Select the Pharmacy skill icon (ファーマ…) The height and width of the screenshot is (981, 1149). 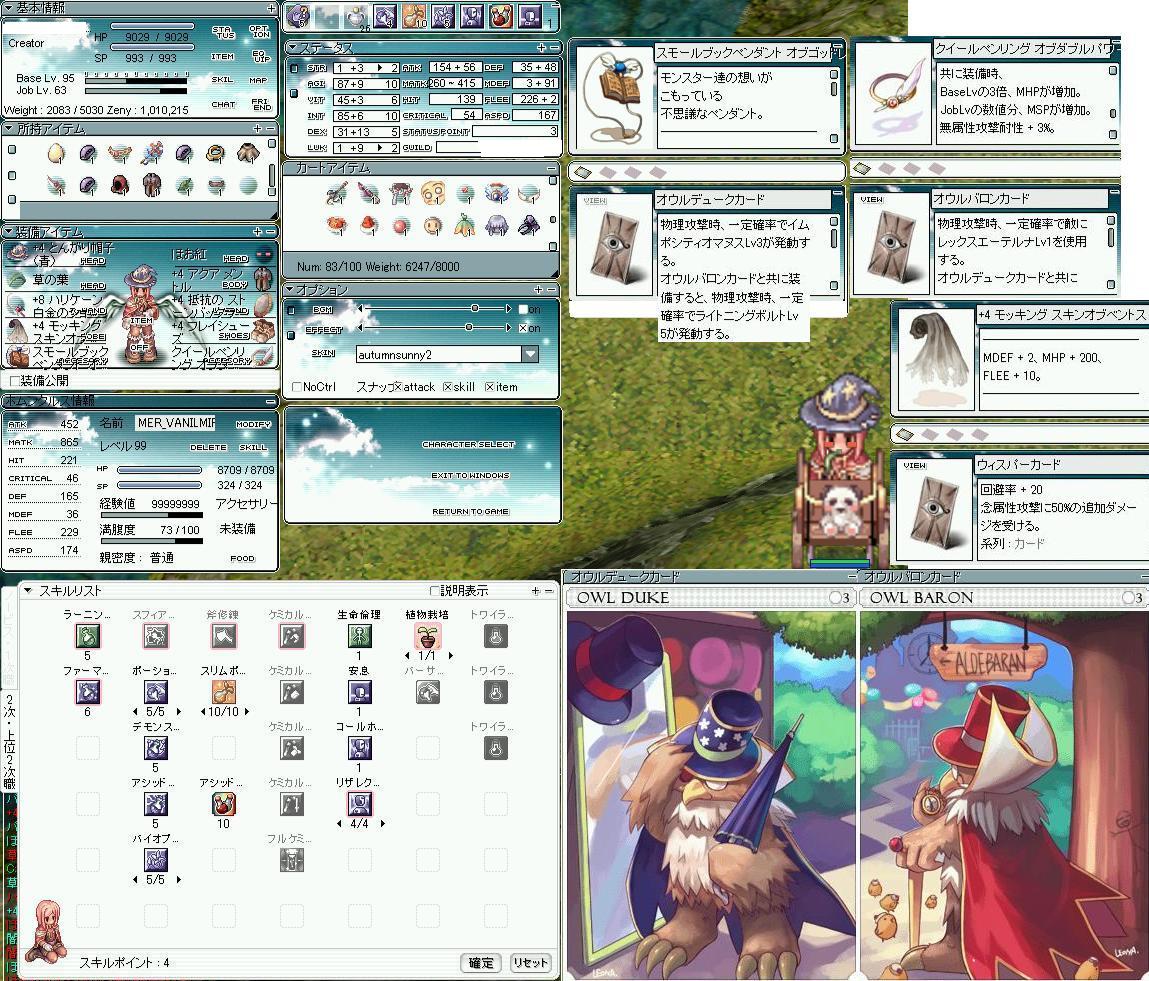coord(87,692)
